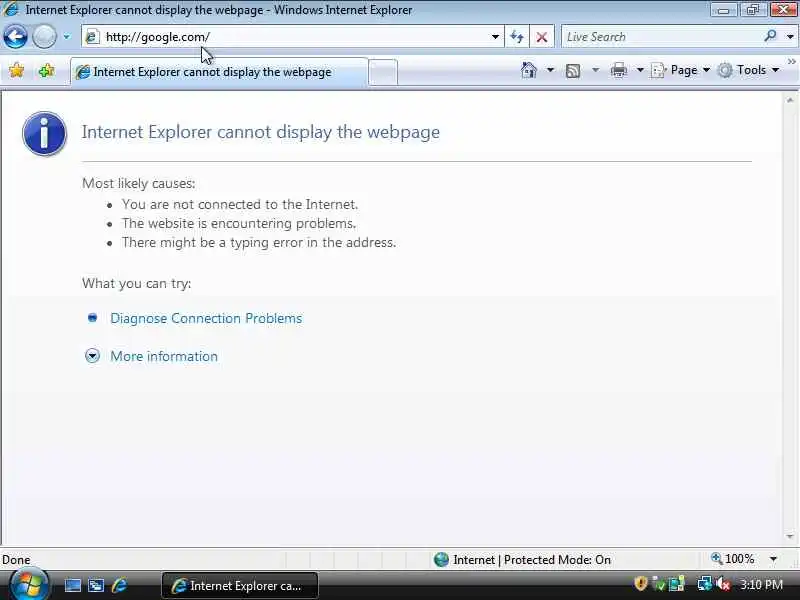Stop loading with the red X
800x600 pixels.
point(542,37)
